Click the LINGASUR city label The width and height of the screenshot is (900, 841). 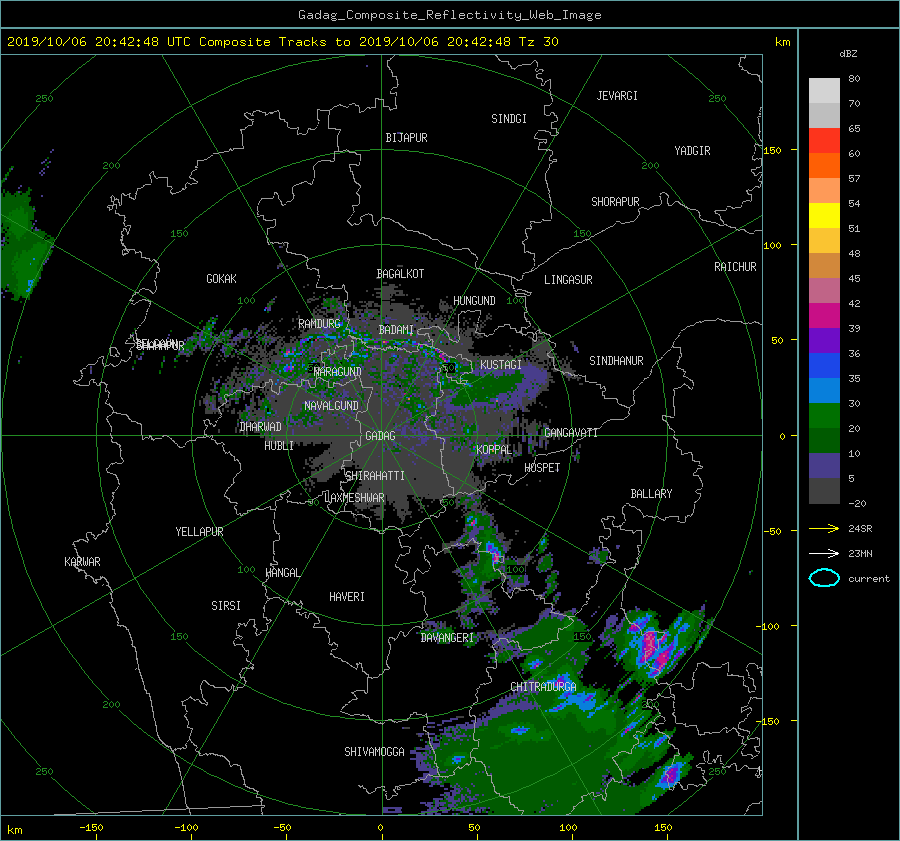click(568, 280)
